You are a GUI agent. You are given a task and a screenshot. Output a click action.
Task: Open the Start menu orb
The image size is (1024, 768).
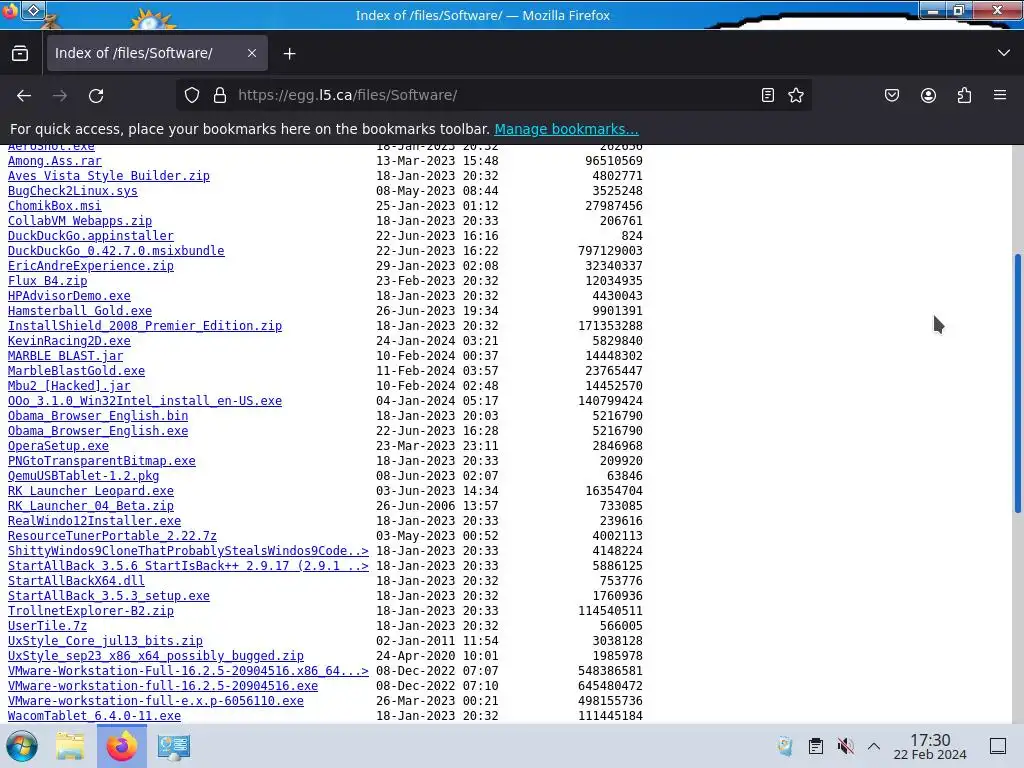pyautogui.click(x=22, y=746)
